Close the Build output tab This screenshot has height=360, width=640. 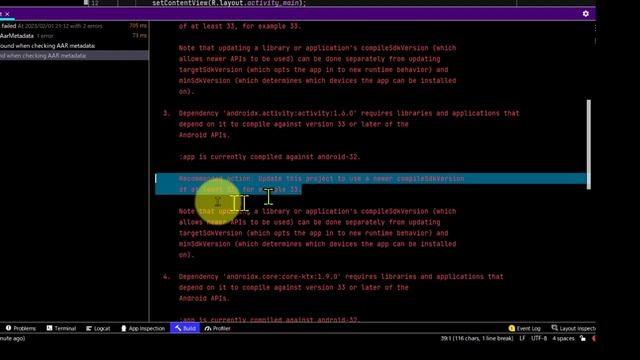(7, 14)
